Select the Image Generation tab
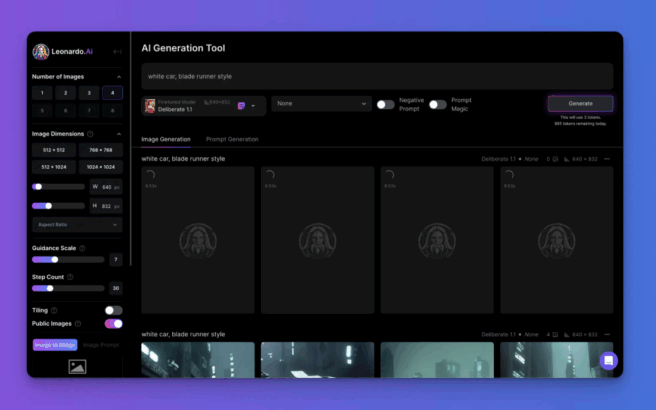 point(166,139)
